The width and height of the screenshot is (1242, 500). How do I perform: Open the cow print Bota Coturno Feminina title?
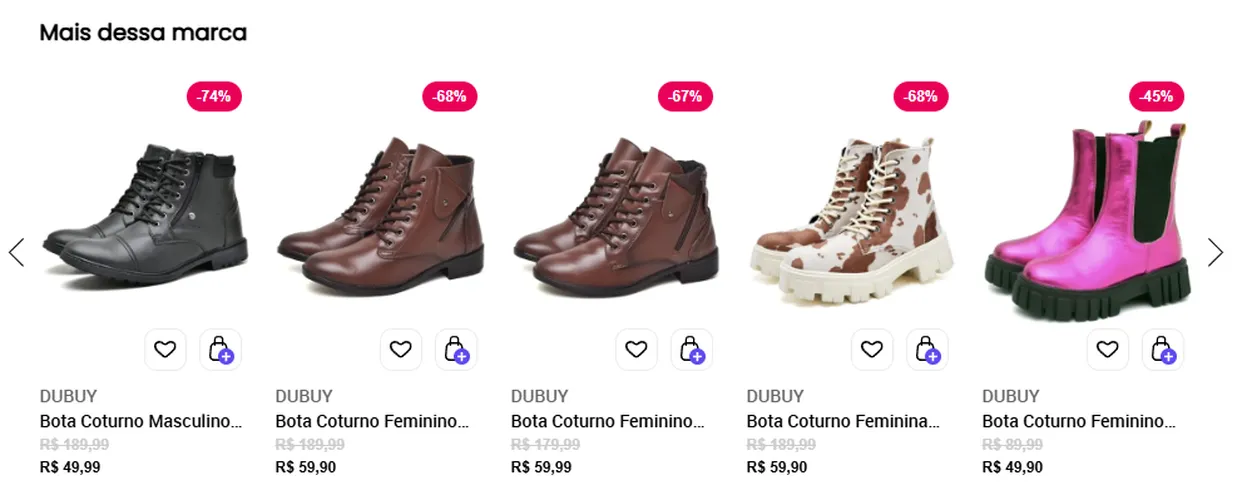(x=844, y=422)
